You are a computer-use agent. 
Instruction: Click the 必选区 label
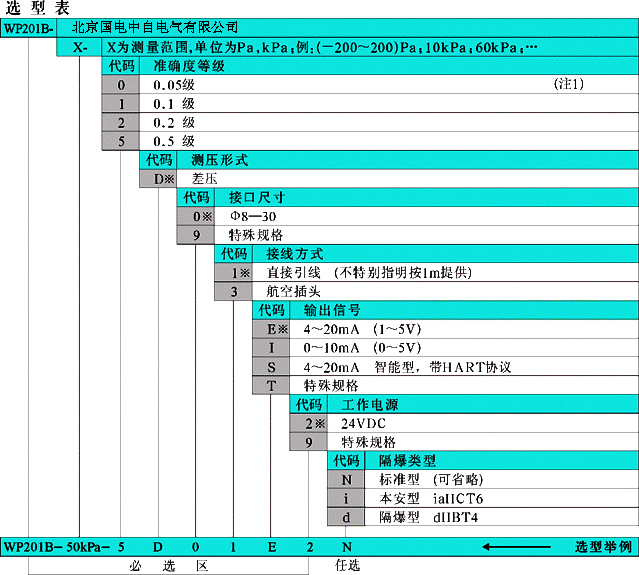coord(169,566)
